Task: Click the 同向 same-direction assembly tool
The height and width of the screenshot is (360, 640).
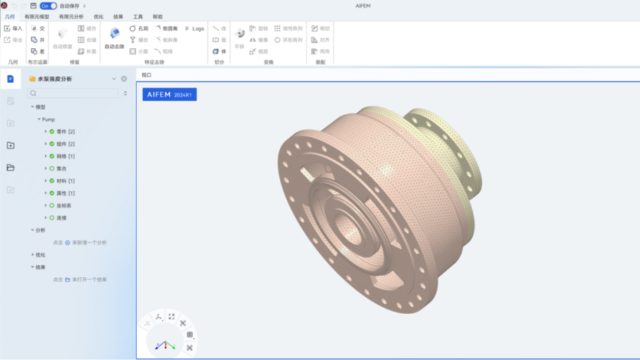Action: 320,51
